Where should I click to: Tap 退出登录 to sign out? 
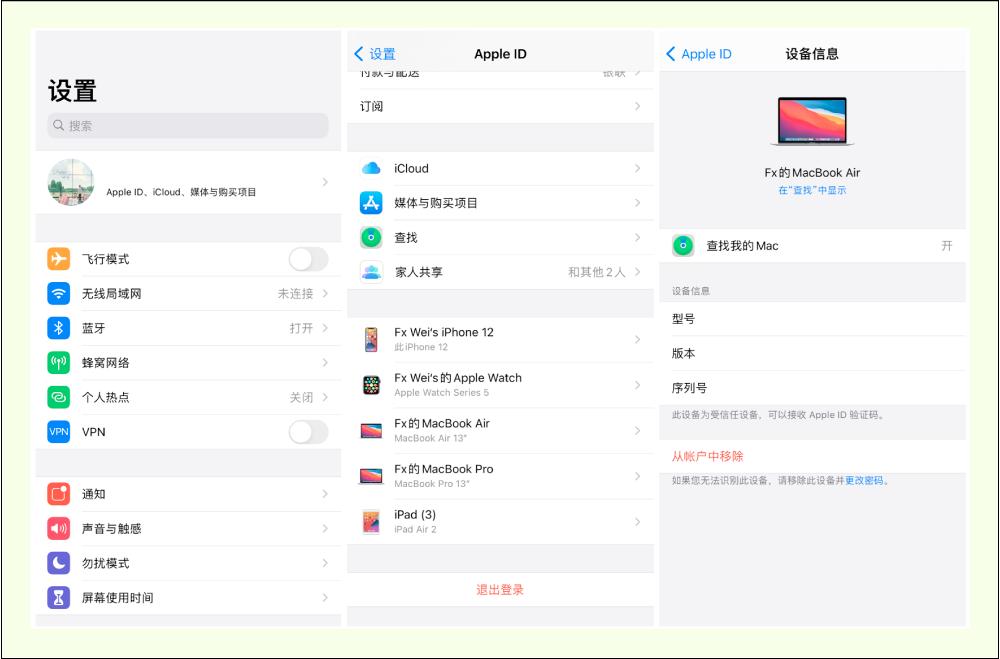(503, 589)
